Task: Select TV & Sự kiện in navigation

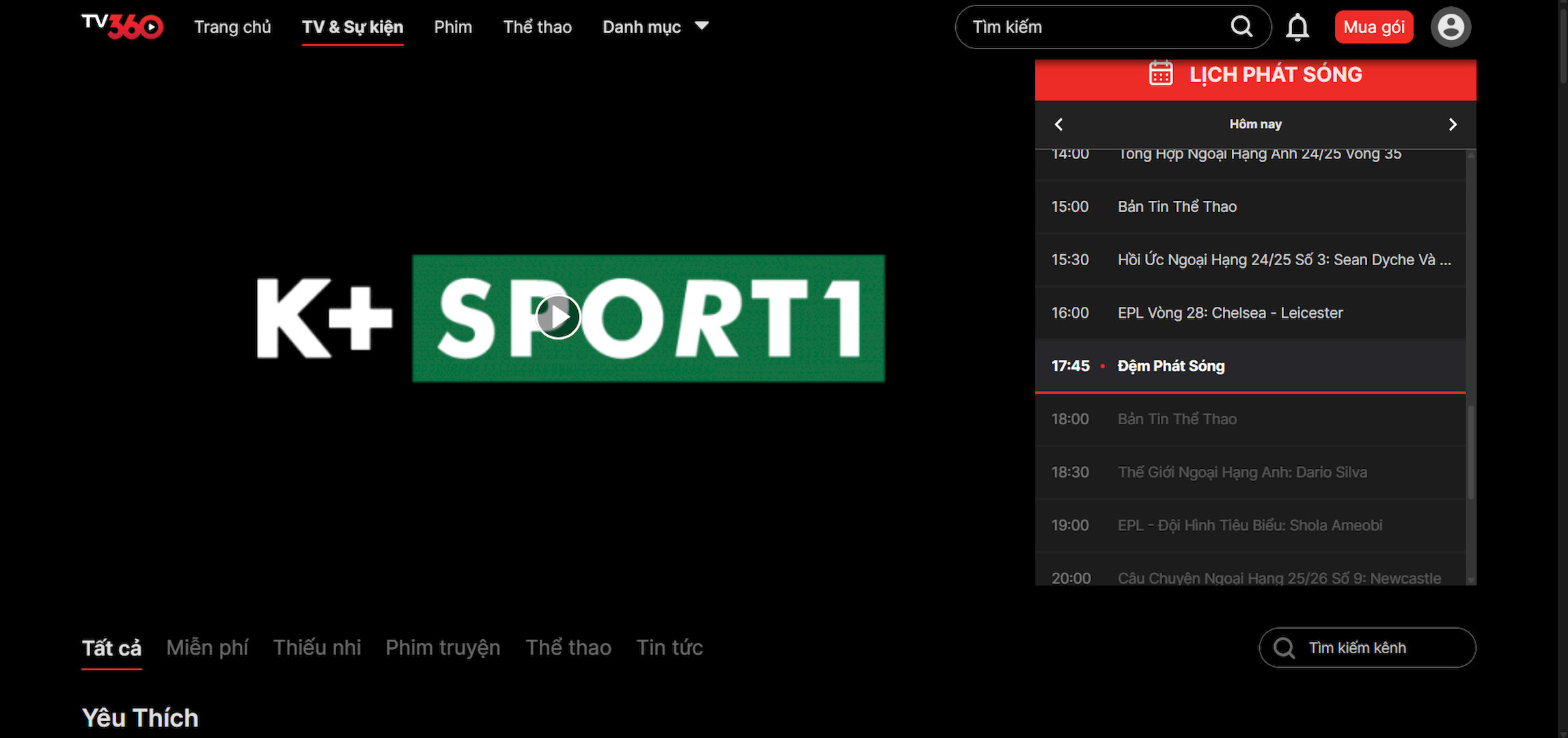Action: coord(353,27)
